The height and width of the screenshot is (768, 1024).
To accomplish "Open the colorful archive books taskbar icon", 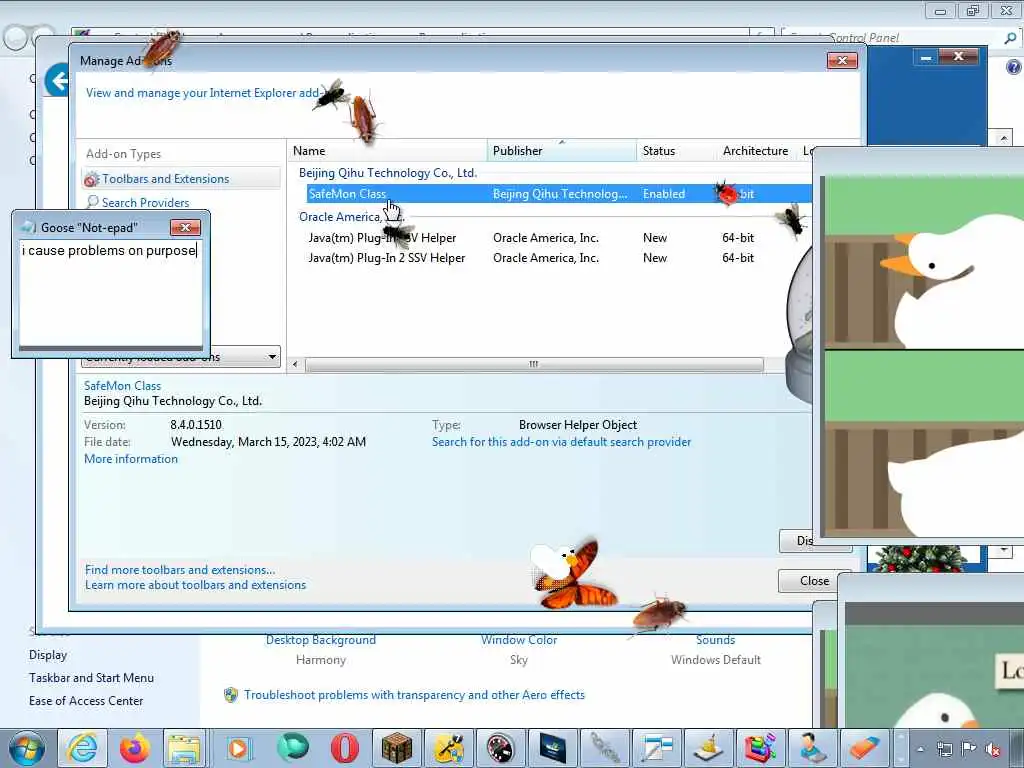I will click(x=760, y=748).
